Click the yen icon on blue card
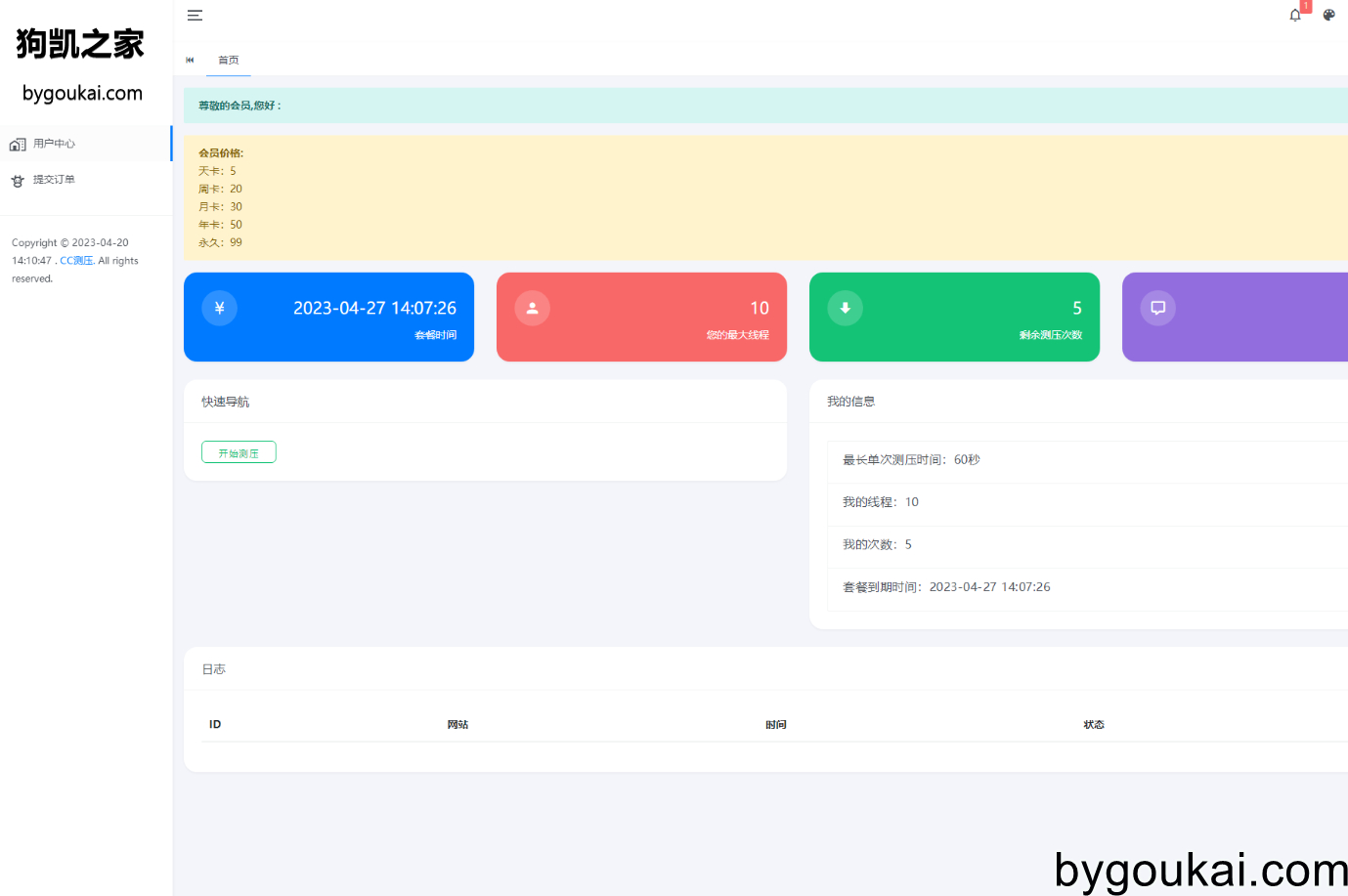1348x896 pixels. coord(220,308)
